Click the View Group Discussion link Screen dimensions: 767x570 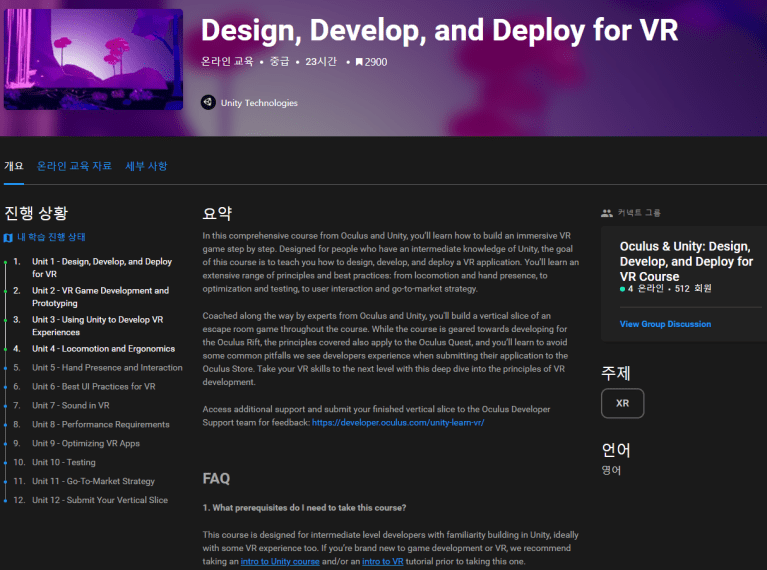(x=665, y=324)
